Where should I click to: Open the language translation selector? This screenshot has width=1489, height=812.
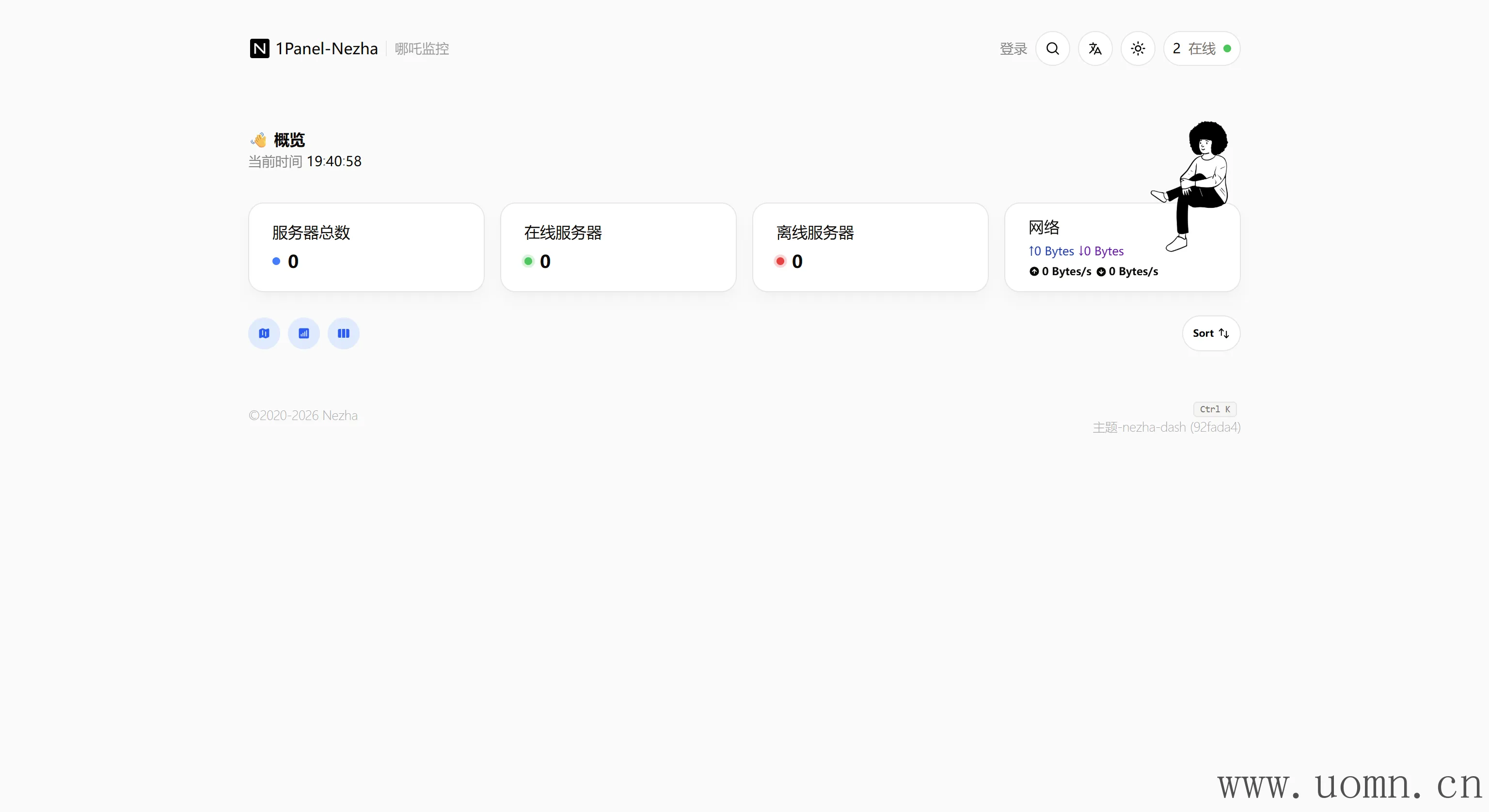point(1095,48)
